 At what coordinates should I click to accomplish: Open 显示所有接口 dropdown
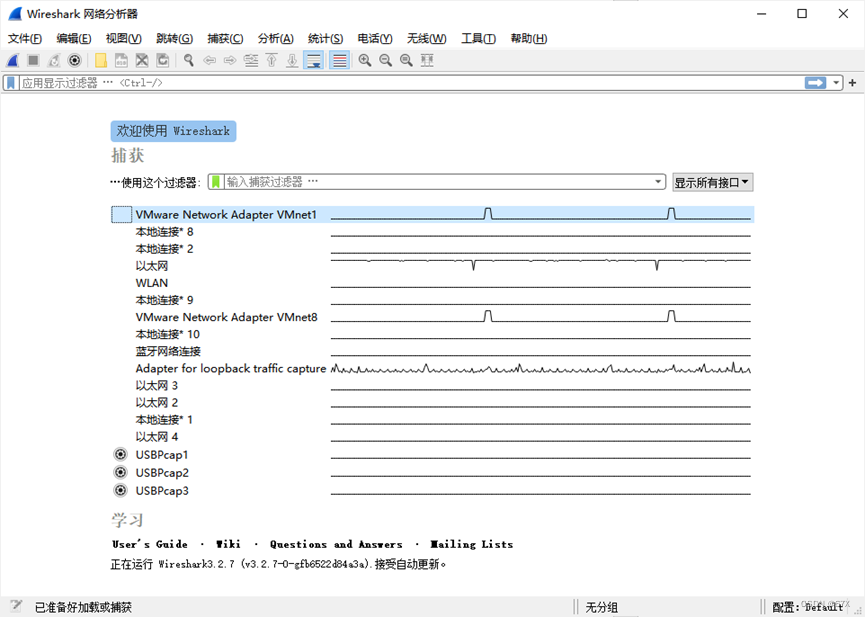click(712, 182)
